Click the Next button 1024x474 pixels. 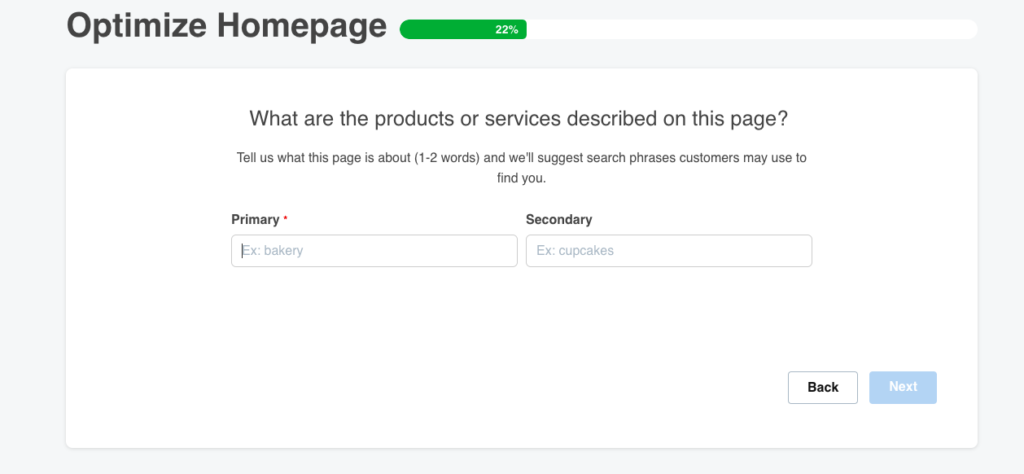[x=902, y=387]
